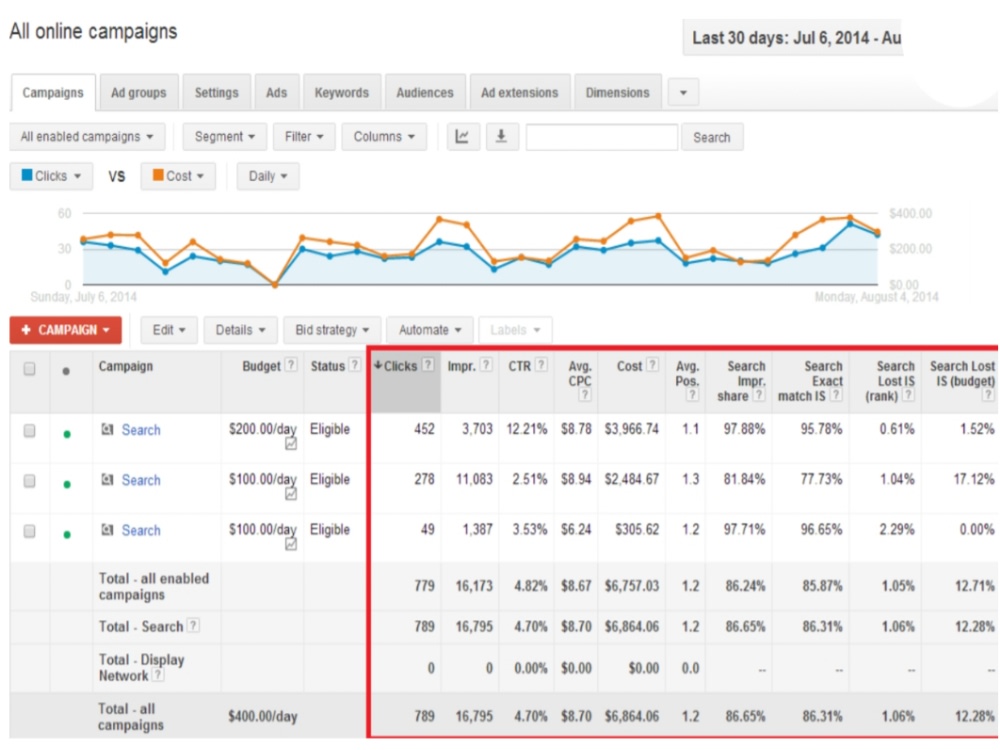Open the Cost metric dropdown
1000x750 pixels.
(x=178, y=176)
